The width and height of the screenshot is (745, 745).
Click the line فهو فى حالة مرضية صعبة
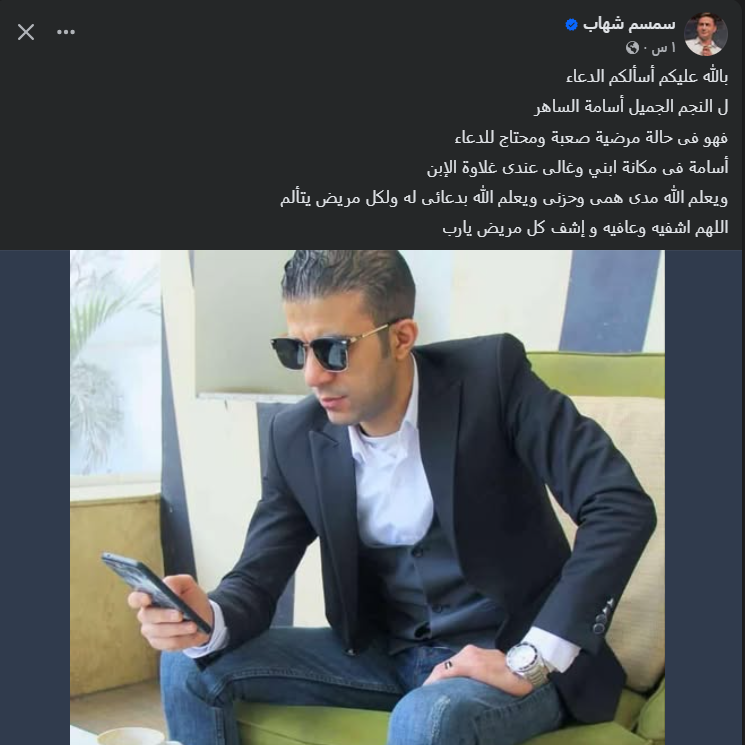[591, 137]
